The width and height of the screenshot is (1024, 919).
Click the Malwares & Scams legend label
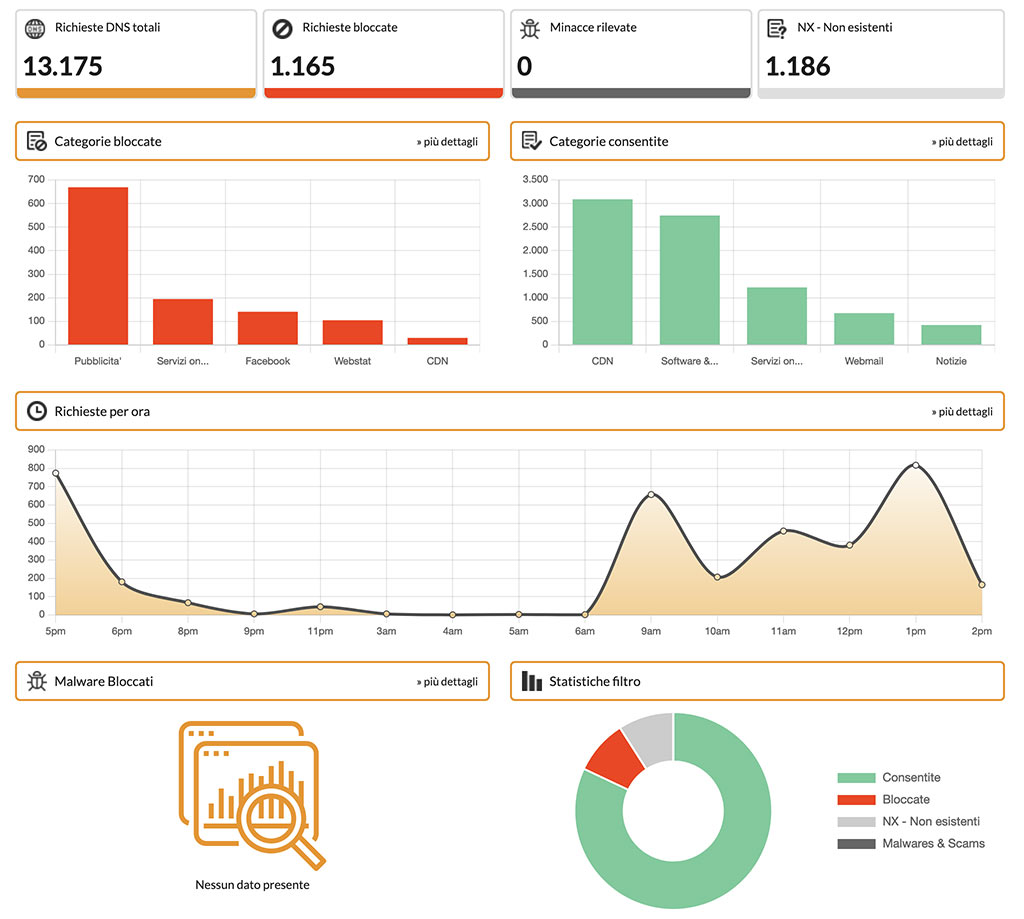pos(934,843)
